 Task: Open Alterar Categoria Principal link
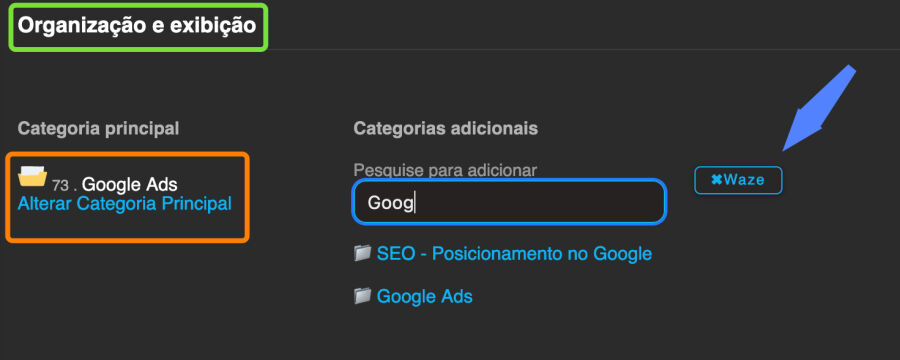coord(125,203)
